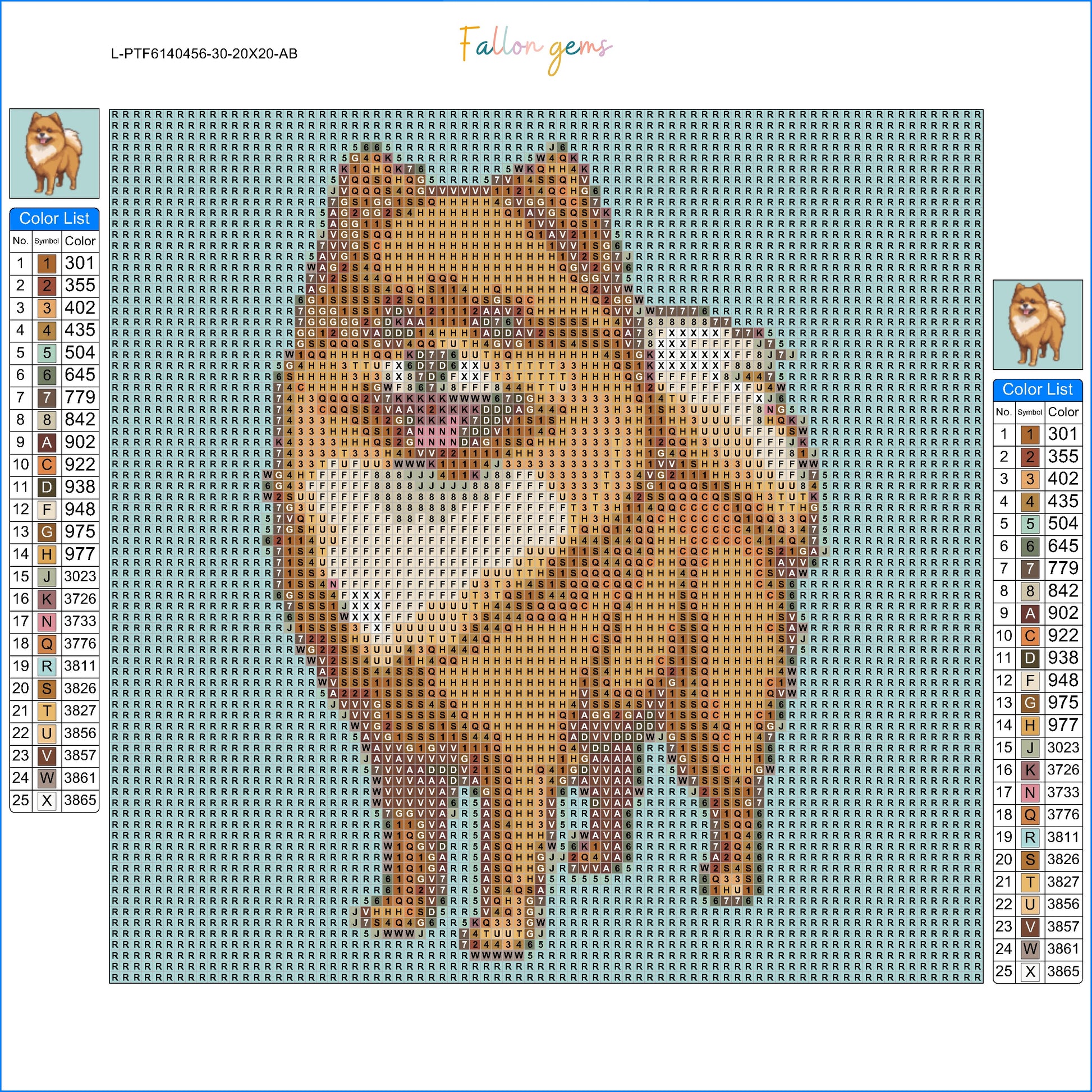Click the Color column header in right list
This screenshot has width=1092, height=1092.
click(x=1063, y=412)
